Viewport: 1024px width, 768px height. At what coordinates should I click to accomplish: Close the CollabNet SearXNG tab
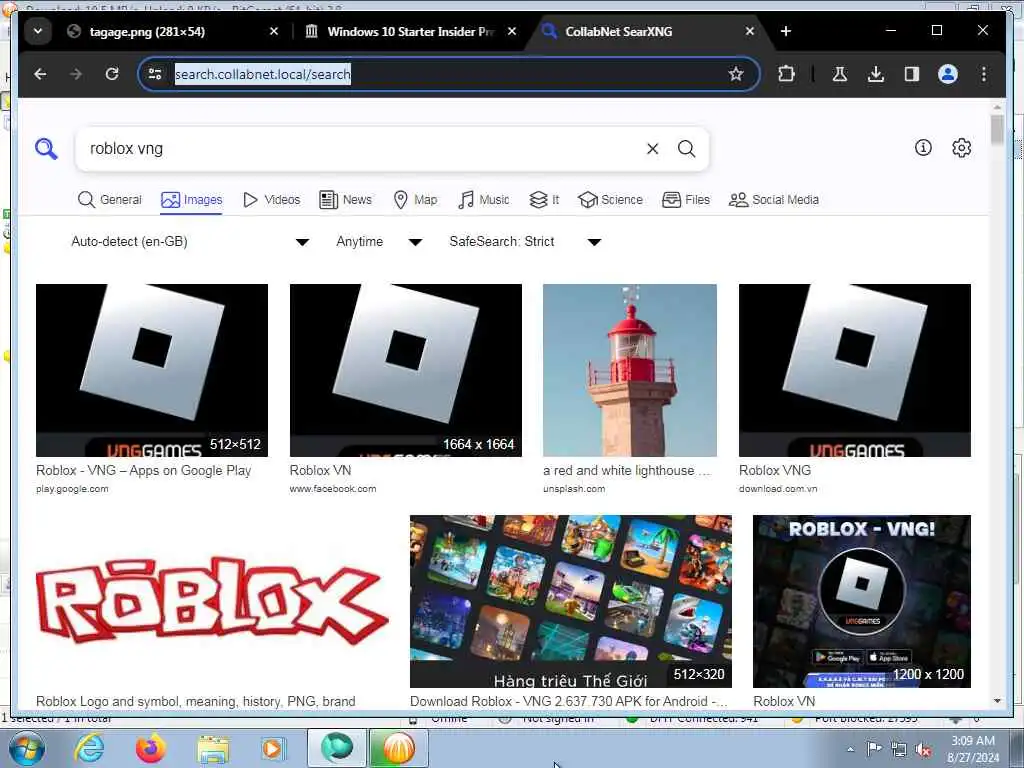(x=750, y=31)
